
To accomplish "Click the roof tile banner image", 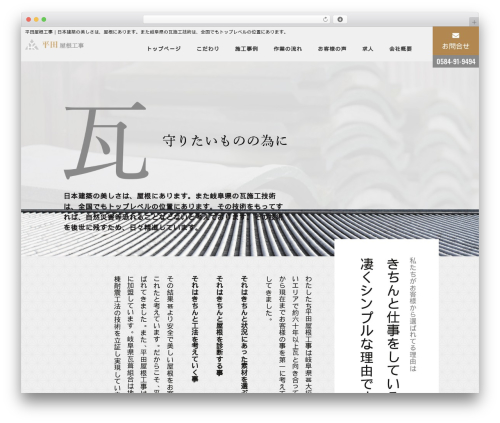I will [250, 233].
